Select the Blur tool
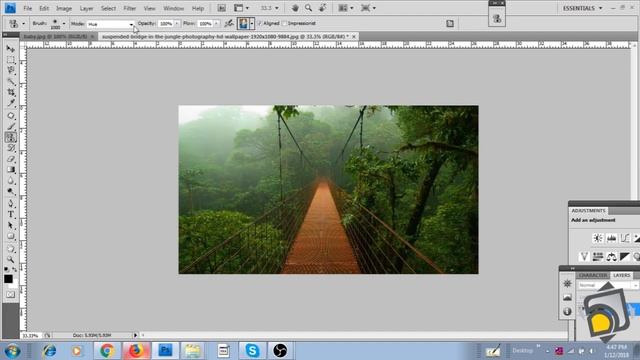Screen dimensions: 640x360 [11, 180]
